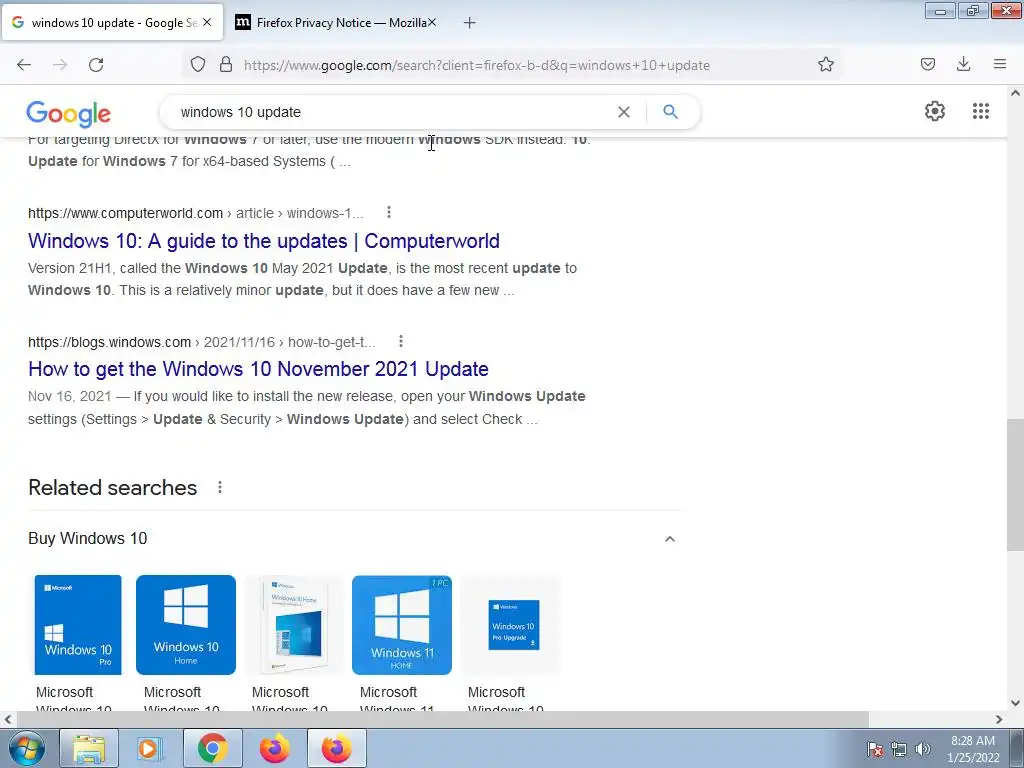Open the tracking protection shield icon
This screenshot has height=768, width=1024.
pyautogui.click(x=198, y=65)
